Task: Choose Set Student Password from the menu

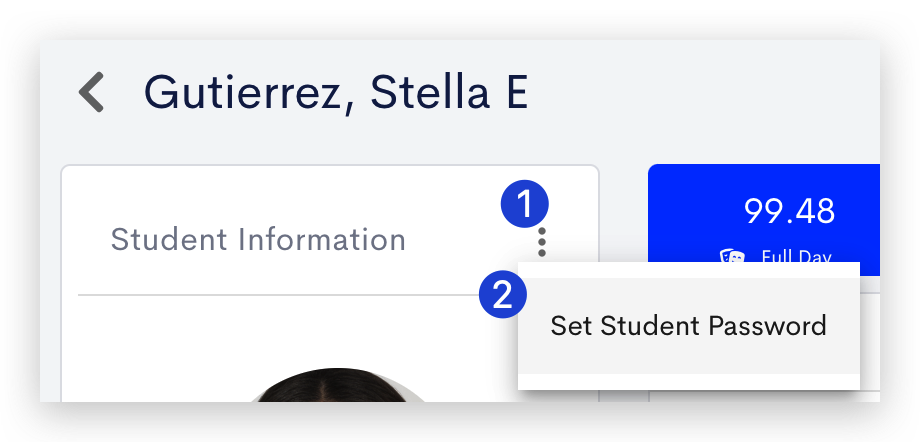Action: [x=689, y=326]
